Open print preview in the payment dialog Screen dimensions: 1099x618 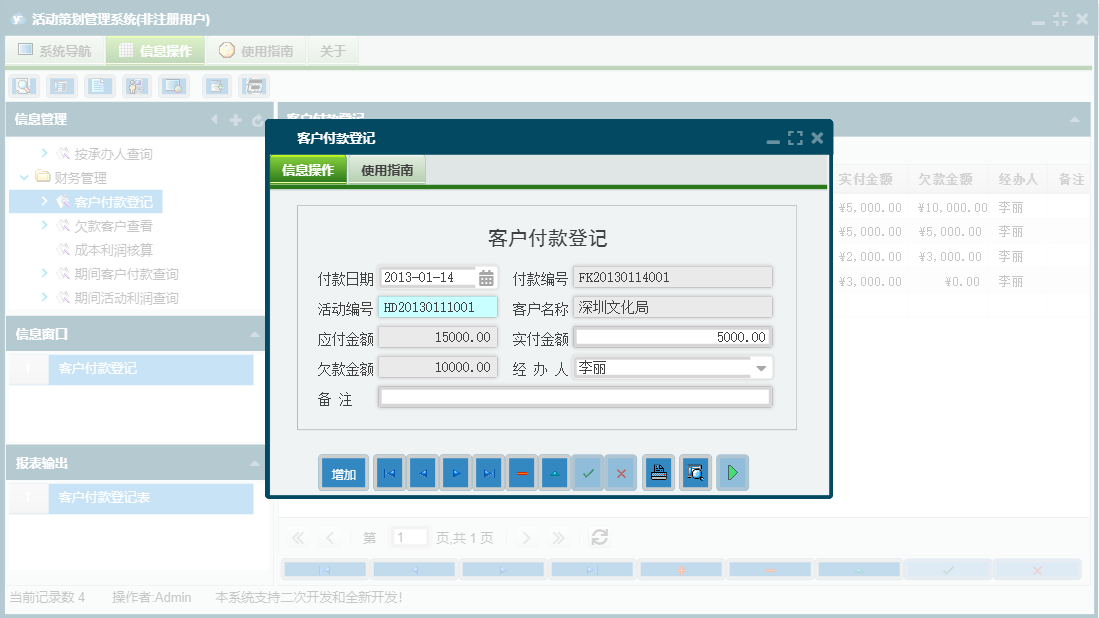click(x=695, y=472)
